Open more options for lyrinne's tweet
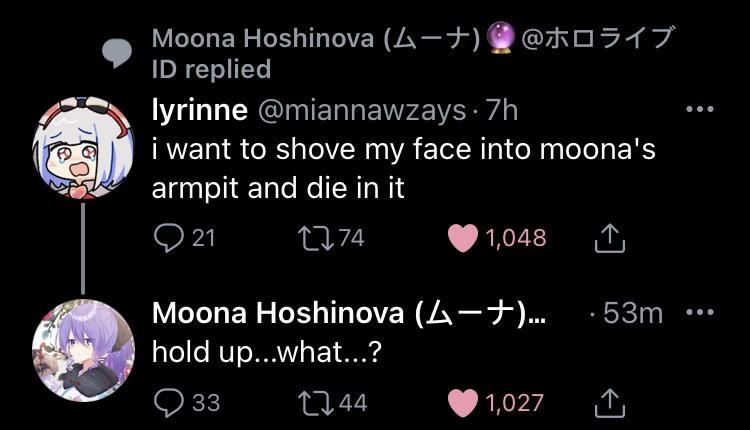Viewport: 750px width, 430px height. pyautogui.click(x=700, y=109)
